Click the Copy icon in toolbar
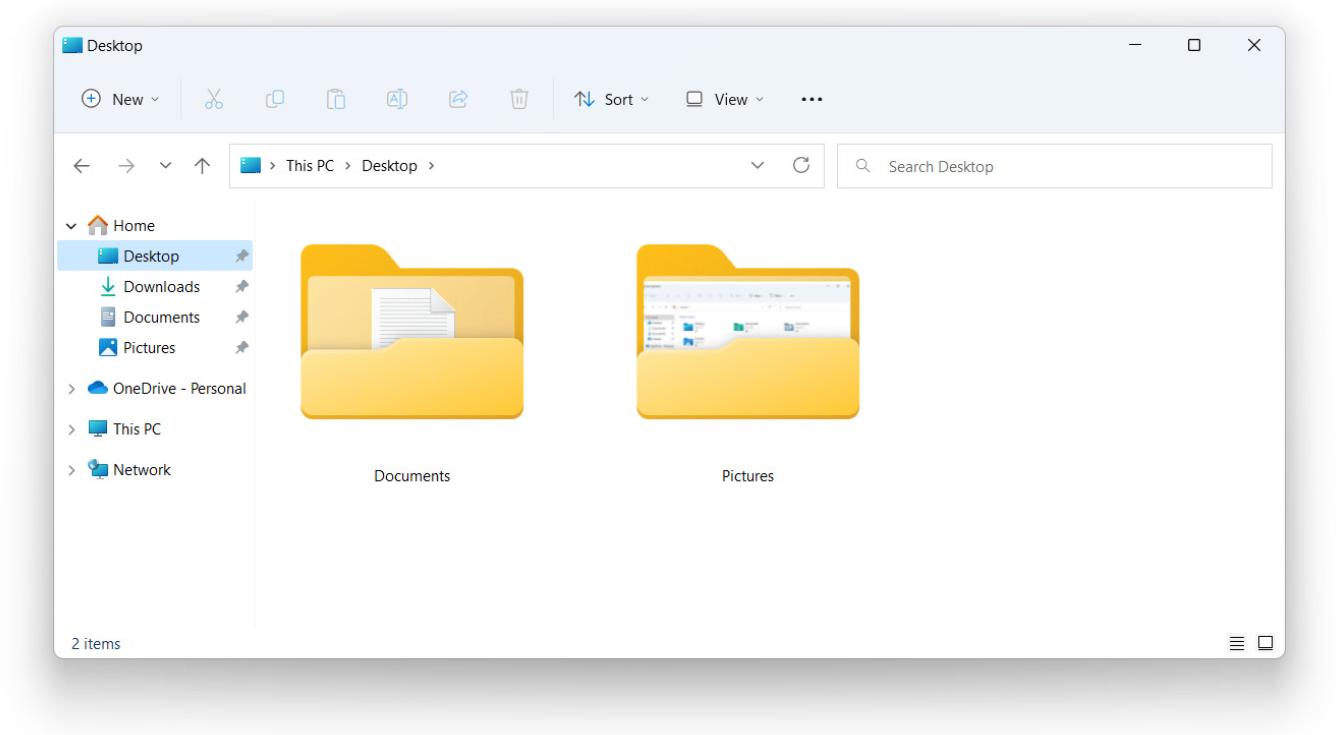Screen dimensions: 1339x735 (x=274, y=99)
